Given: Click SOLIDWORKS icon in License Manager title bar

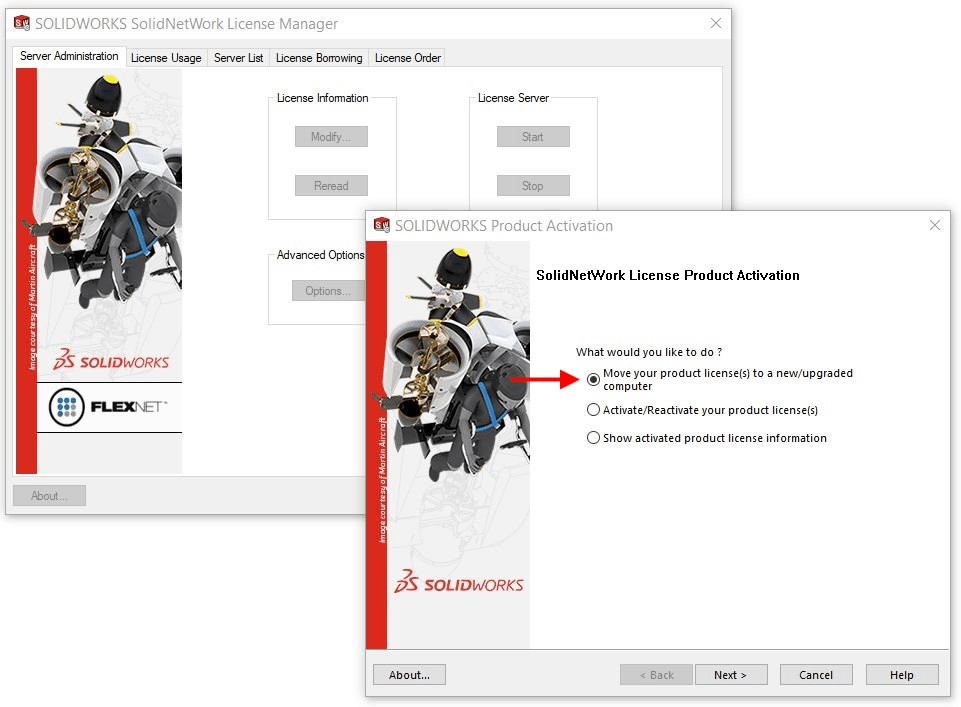Looking at the screenshot, I should tap(22, 23).
